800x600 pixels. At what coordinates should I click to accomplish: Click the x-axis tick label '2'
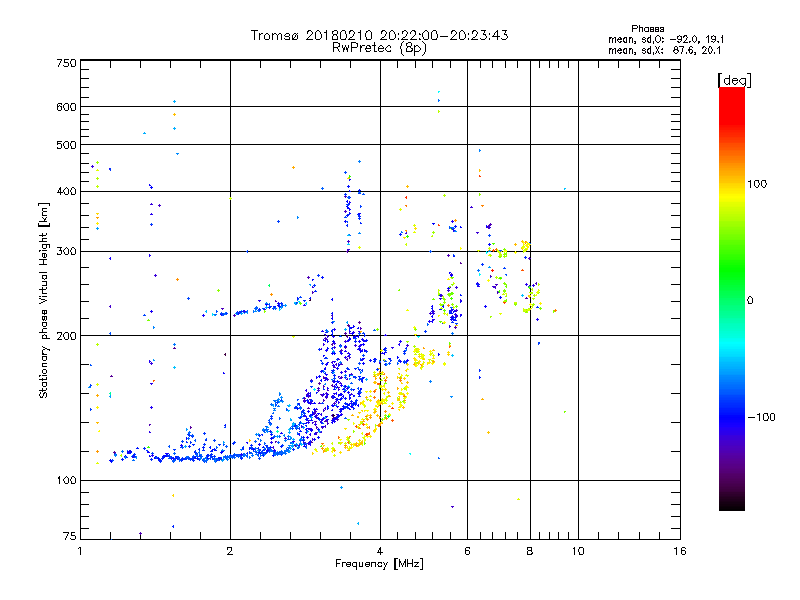230,551
